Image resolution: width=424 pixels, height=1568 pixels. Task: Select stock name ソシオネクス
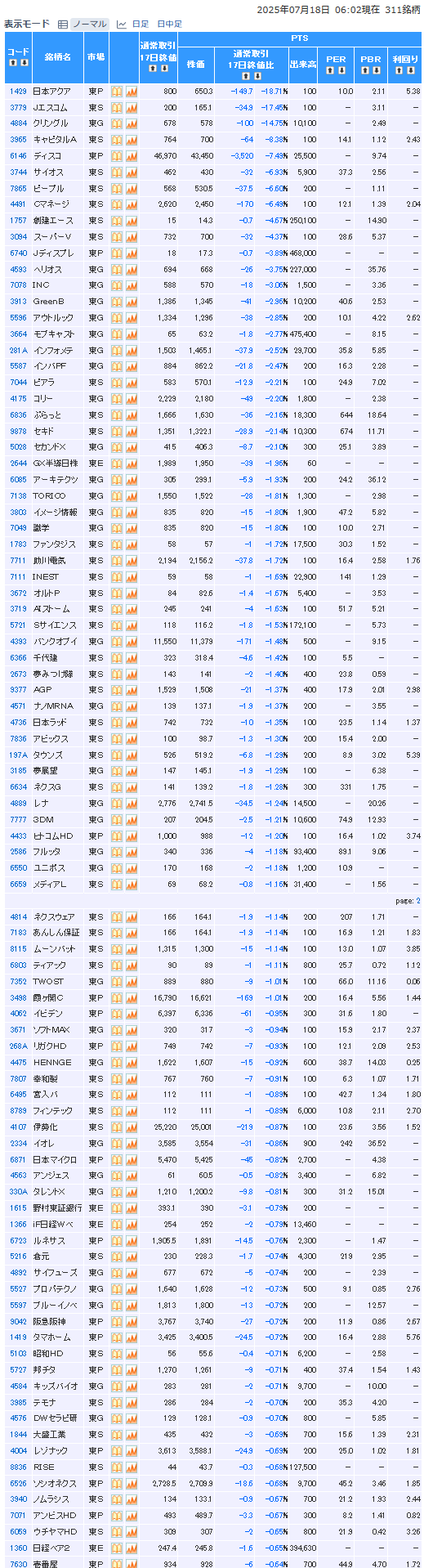pos(55,1484)
